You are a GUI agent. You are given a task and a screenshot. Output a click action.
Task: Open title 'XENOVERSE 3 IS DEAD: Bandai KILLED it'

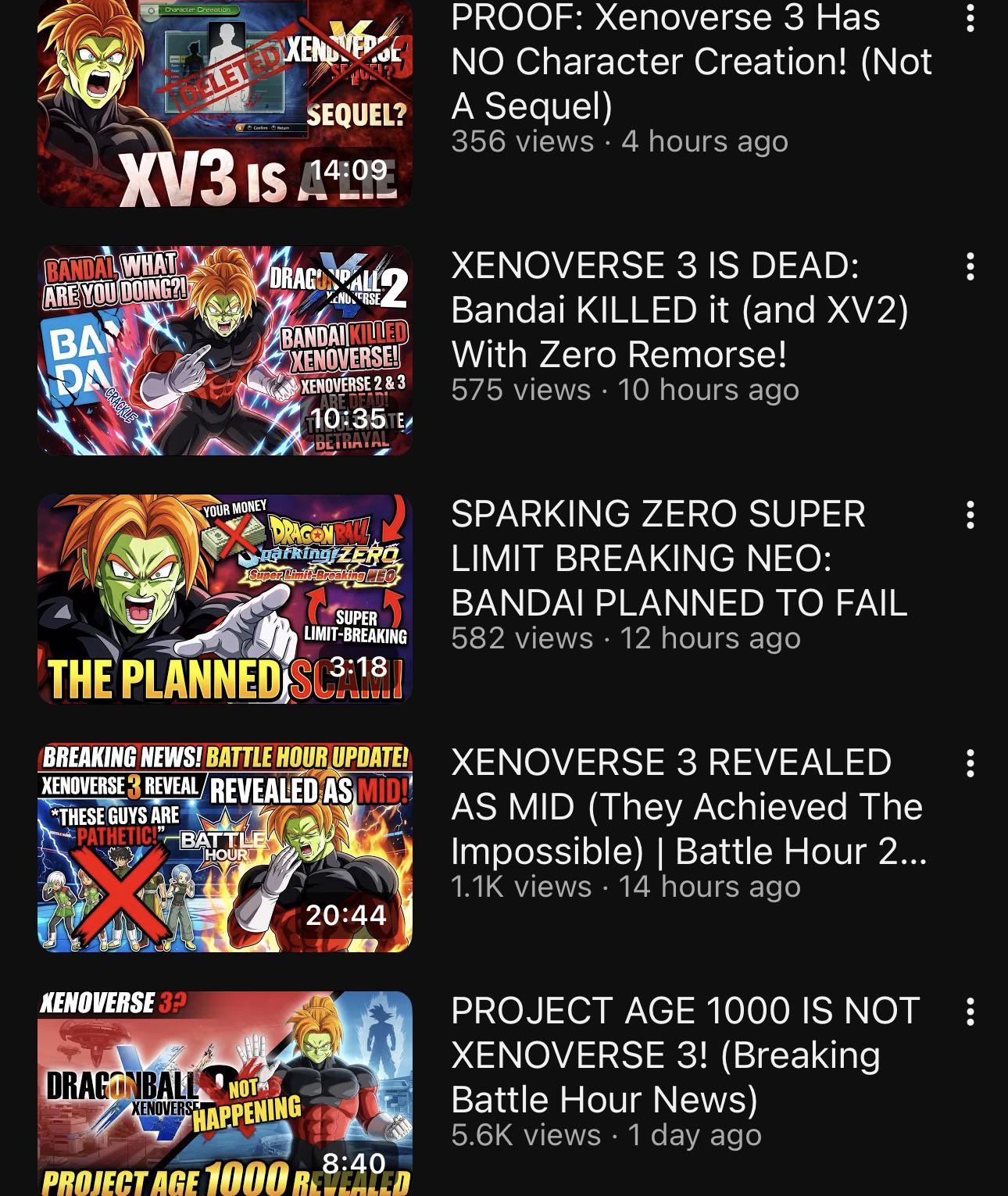point(680,310)
